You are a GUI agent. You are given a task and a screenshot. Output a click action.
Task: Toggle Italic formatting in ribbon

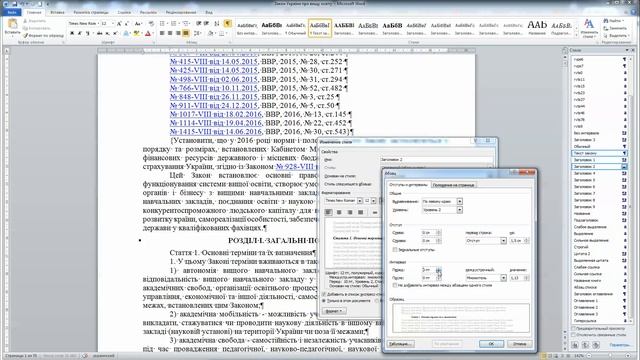(80, 33)
